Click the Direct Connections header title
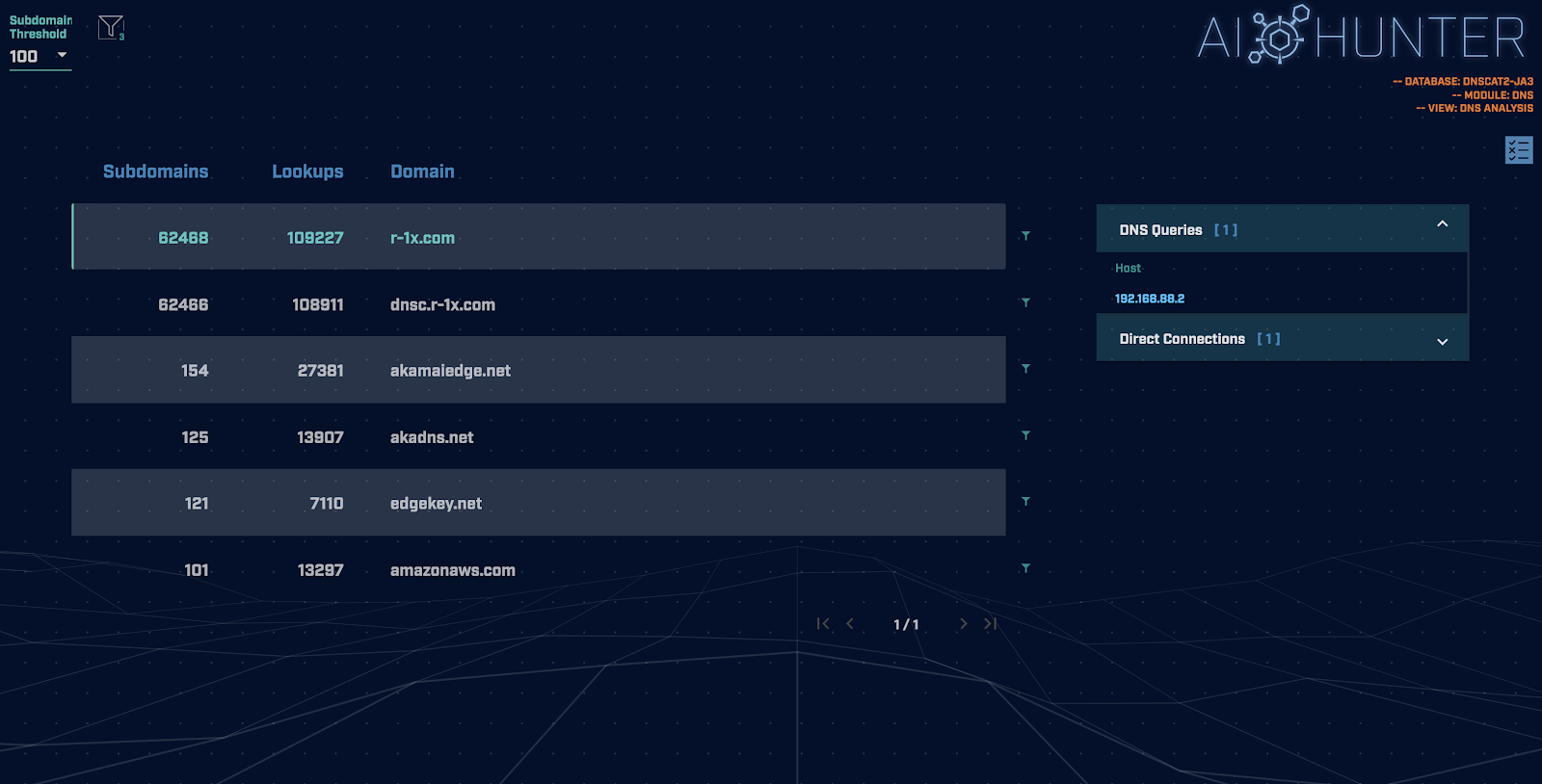This screenshot has height=784, width=1542. (1182, 339)
